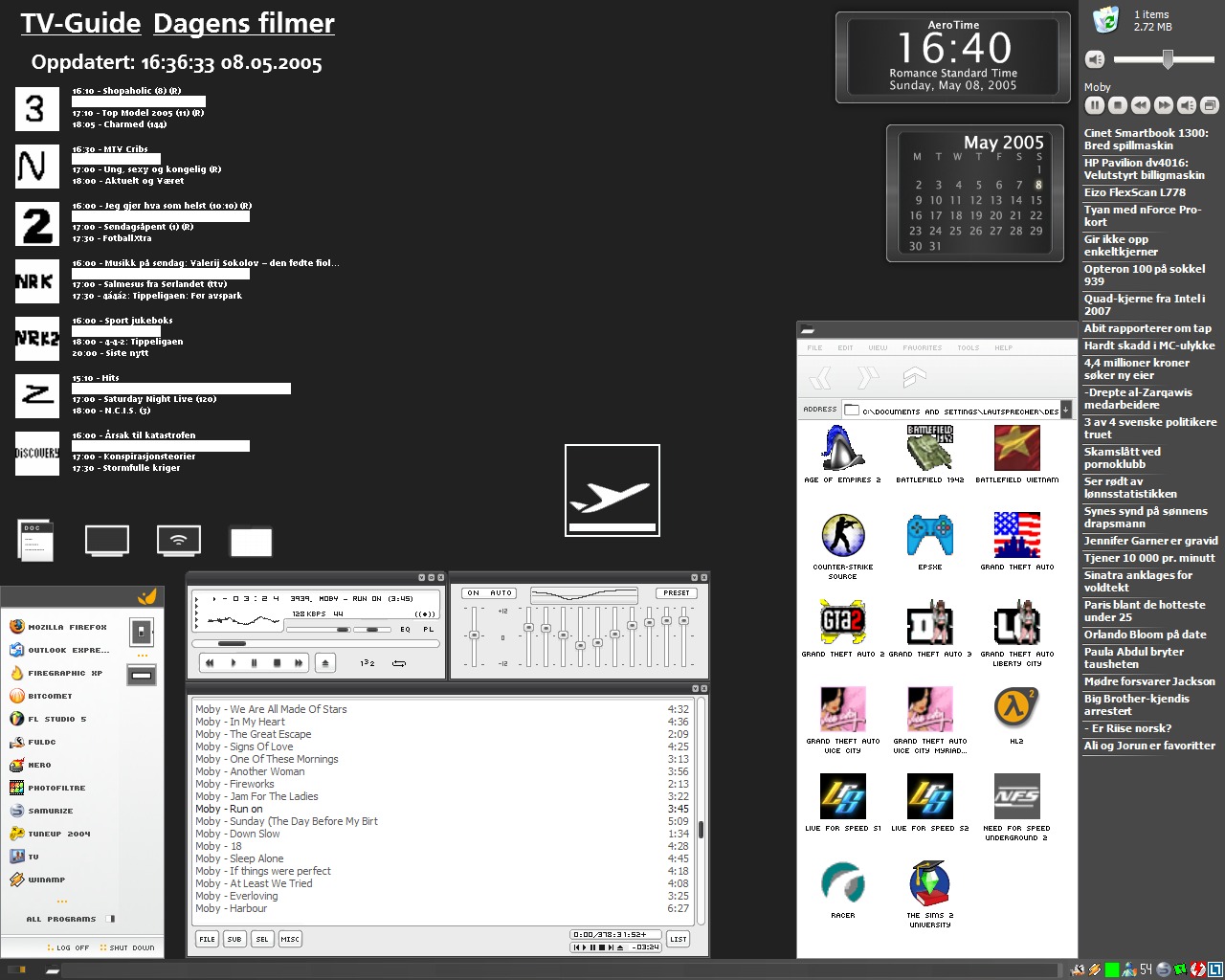
Task: Open the Help menu in explorer
Action: [1003, 347]
